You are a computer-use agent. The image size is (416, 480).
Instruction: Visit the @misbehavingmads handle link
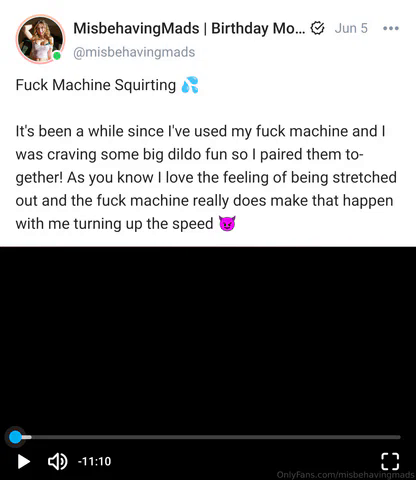click(x=134, y=52)
